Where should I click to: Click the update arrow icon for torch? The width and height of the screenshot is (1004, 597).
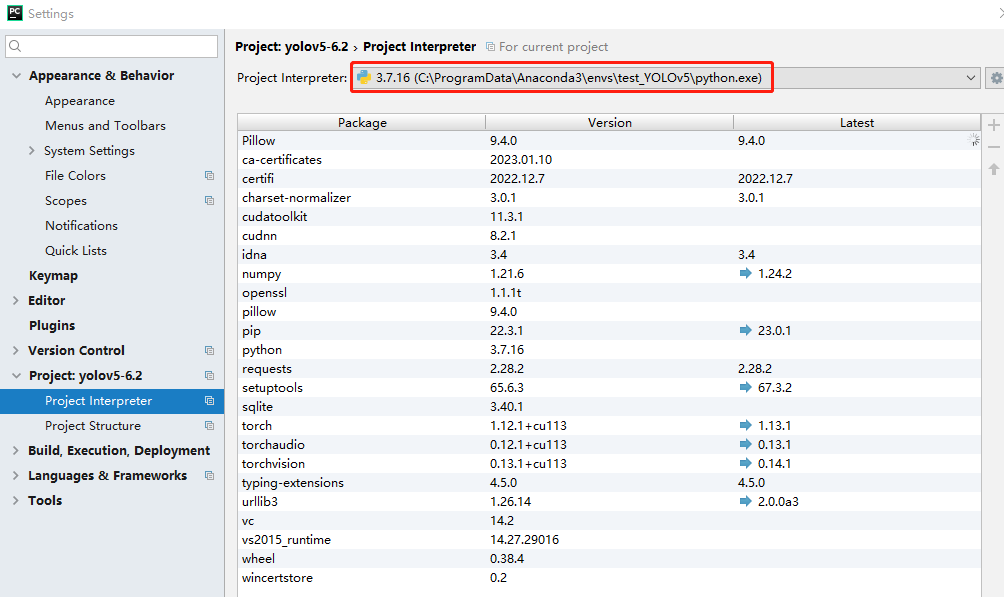(745, 425)
